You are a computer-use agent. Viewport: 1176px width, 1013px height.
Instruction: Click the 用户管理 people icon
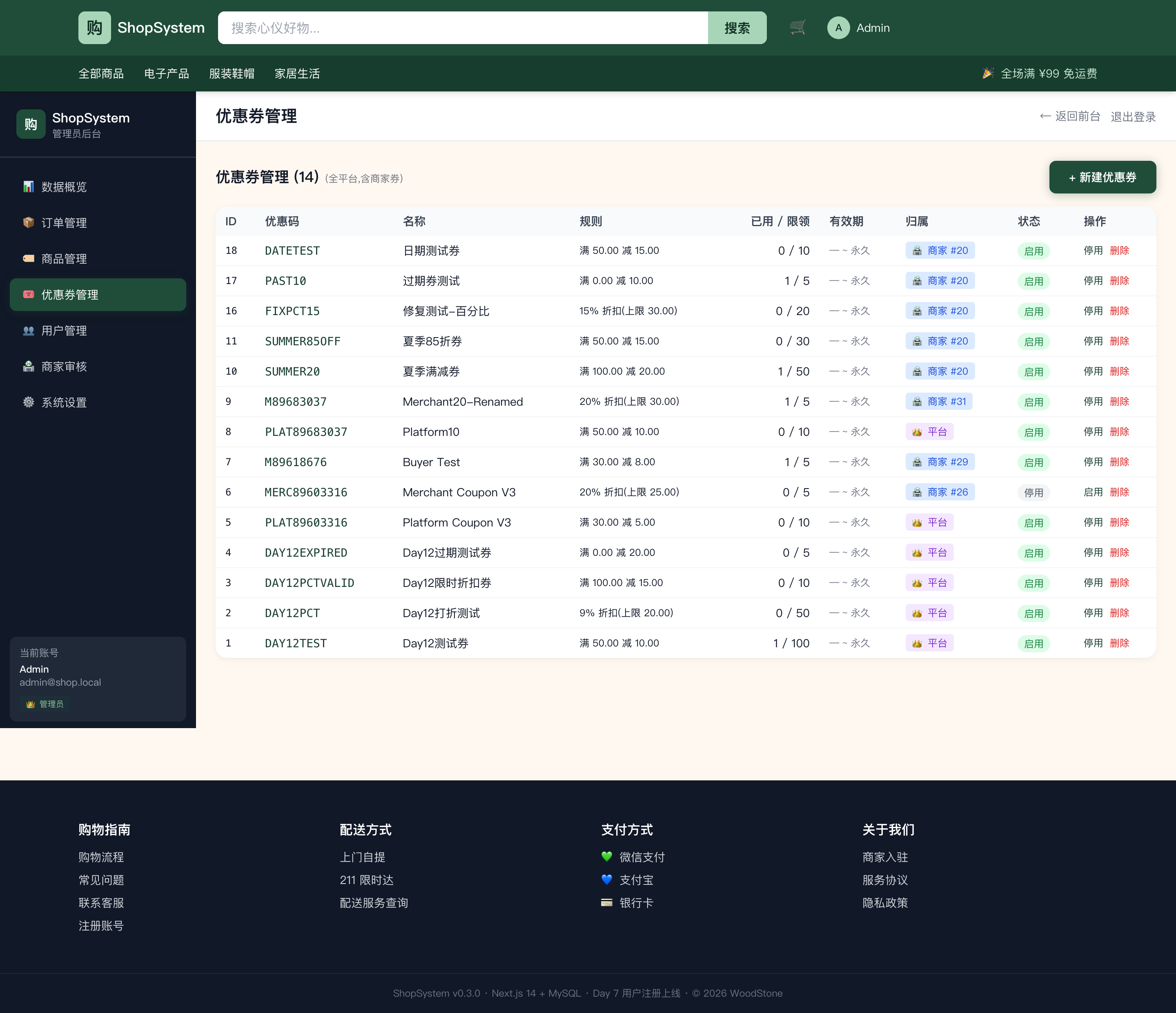click(x=28, y=331)
